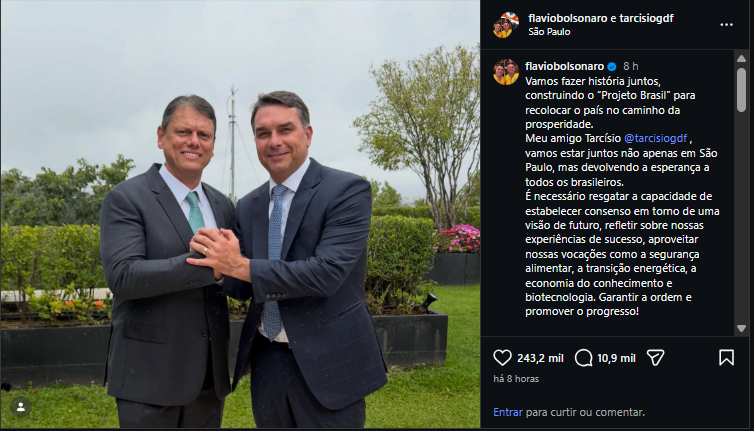
Task: Click the post photo of two men
Action: [x=240, y=215]
